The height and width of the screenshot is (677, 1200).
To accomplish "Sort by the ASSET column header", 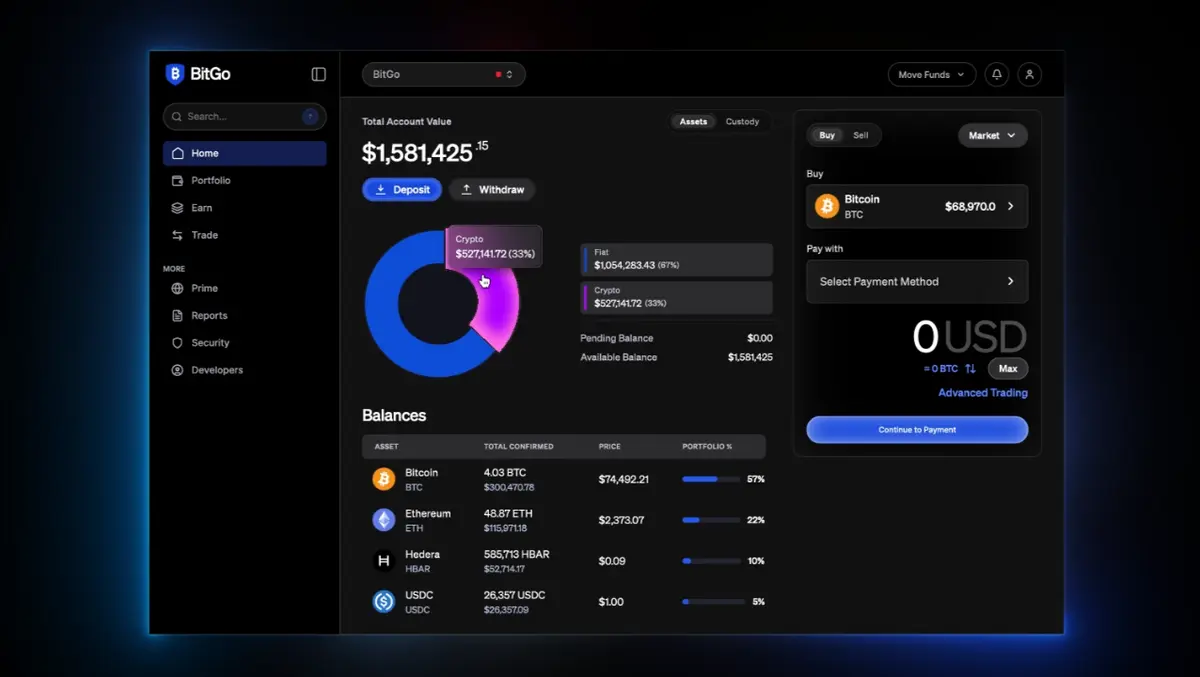I will (x=387, y=447).
